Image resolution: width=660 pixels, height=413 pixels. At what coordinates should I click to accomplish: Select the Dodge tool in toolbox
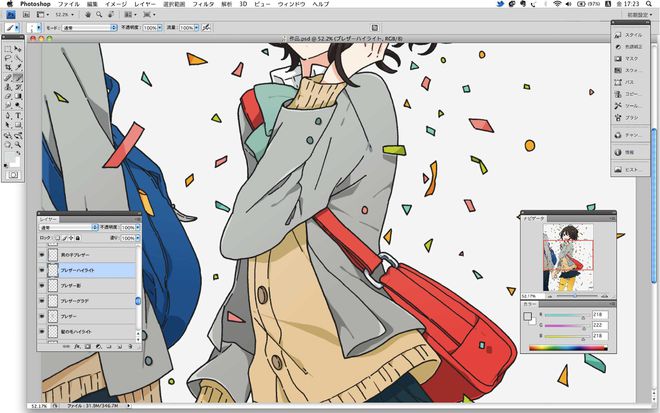(18, 105)
